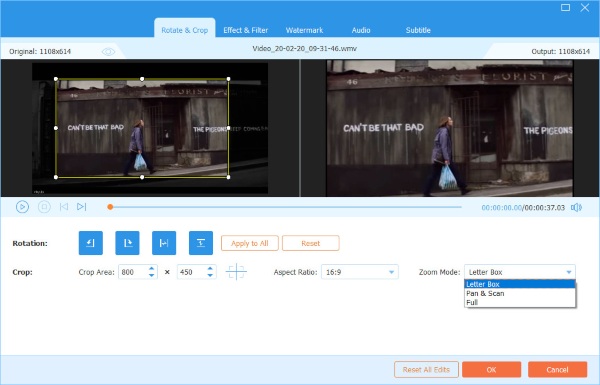Screen dimensions: 600x385
Task: Stop the video playback
Action: pos(44,207)
